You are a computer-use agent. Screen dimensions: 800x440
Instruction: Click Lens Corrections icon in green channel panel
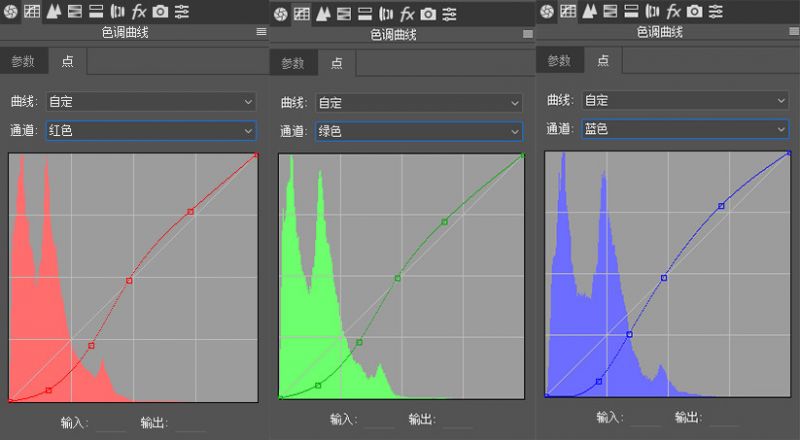click(x=386, y=13)
